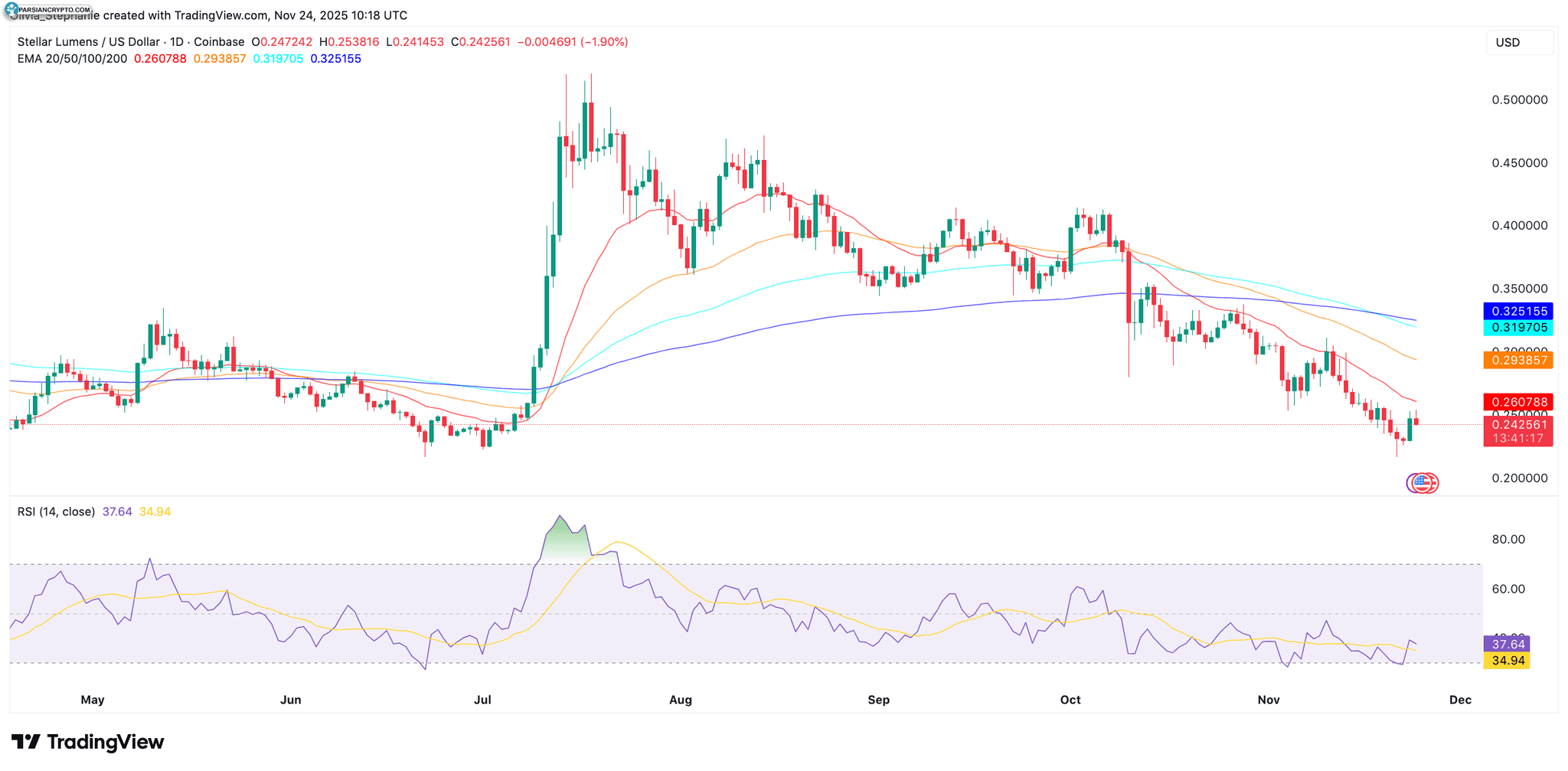This screenshot has height=771, width=1568.
Task: Click the change value −0.004691 (−1.90%)
Action: [573, 42]
